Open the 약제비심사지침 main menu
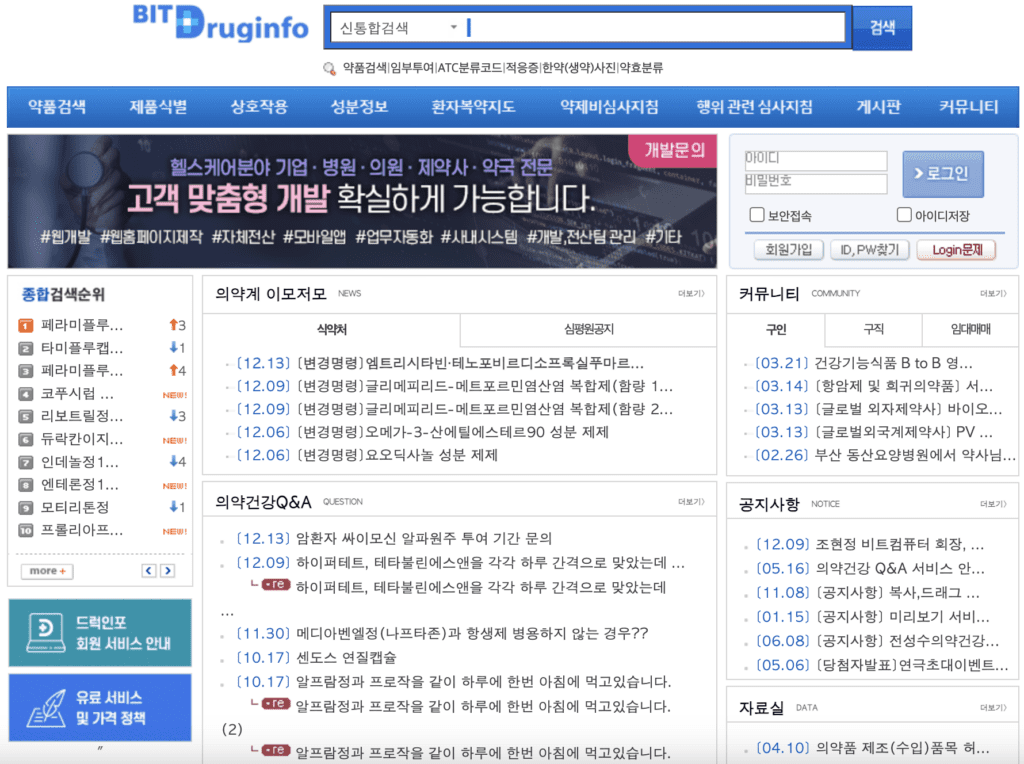 pyautogui.click(x=609, y=107)
